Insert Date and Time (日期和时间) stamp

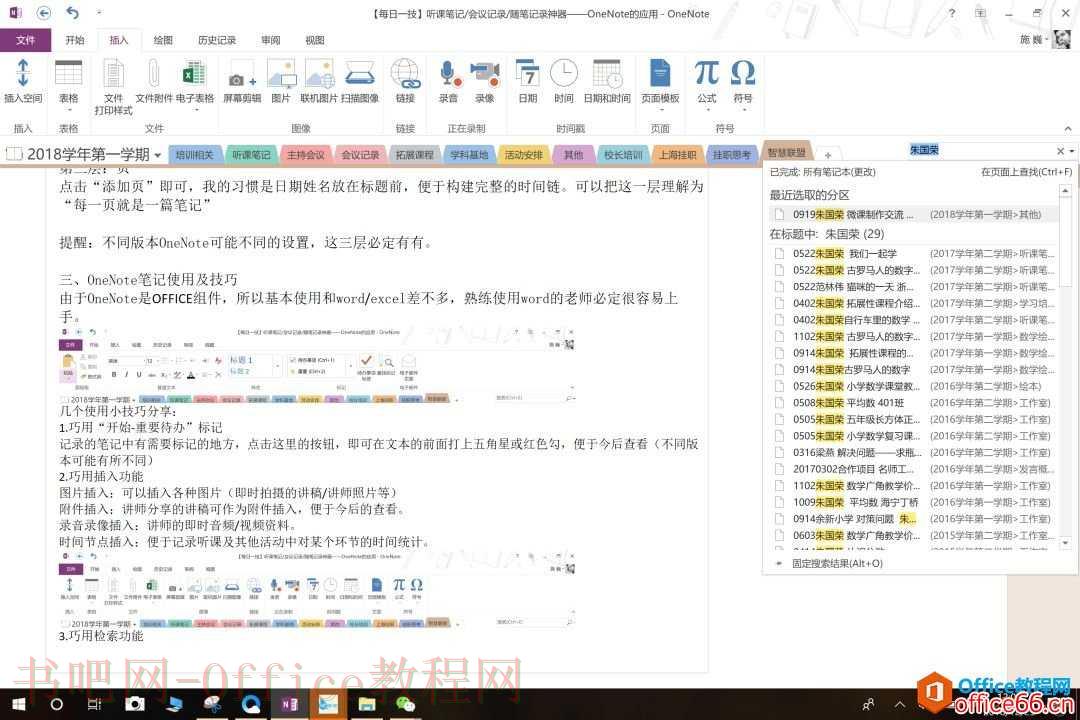(607, 73)
